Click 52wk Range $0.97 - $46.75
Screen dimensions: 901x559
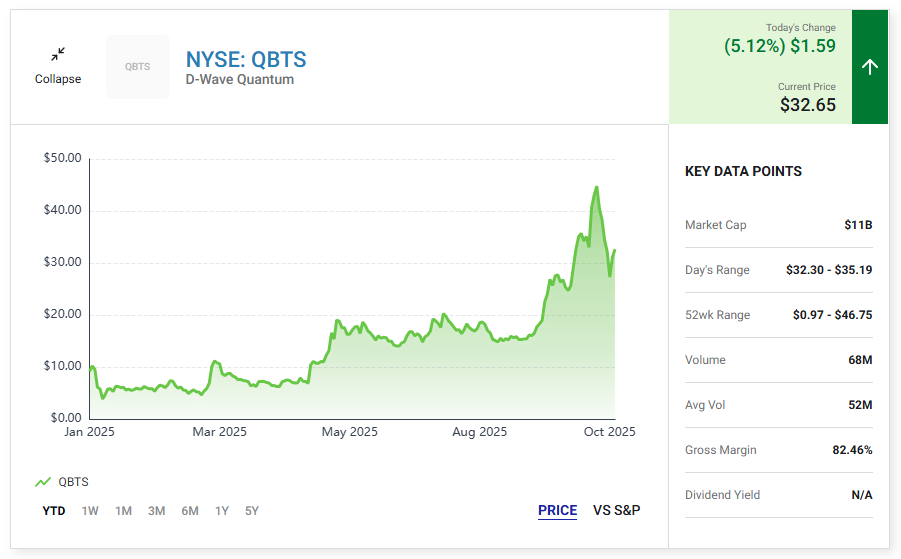[x=833, y=315]
